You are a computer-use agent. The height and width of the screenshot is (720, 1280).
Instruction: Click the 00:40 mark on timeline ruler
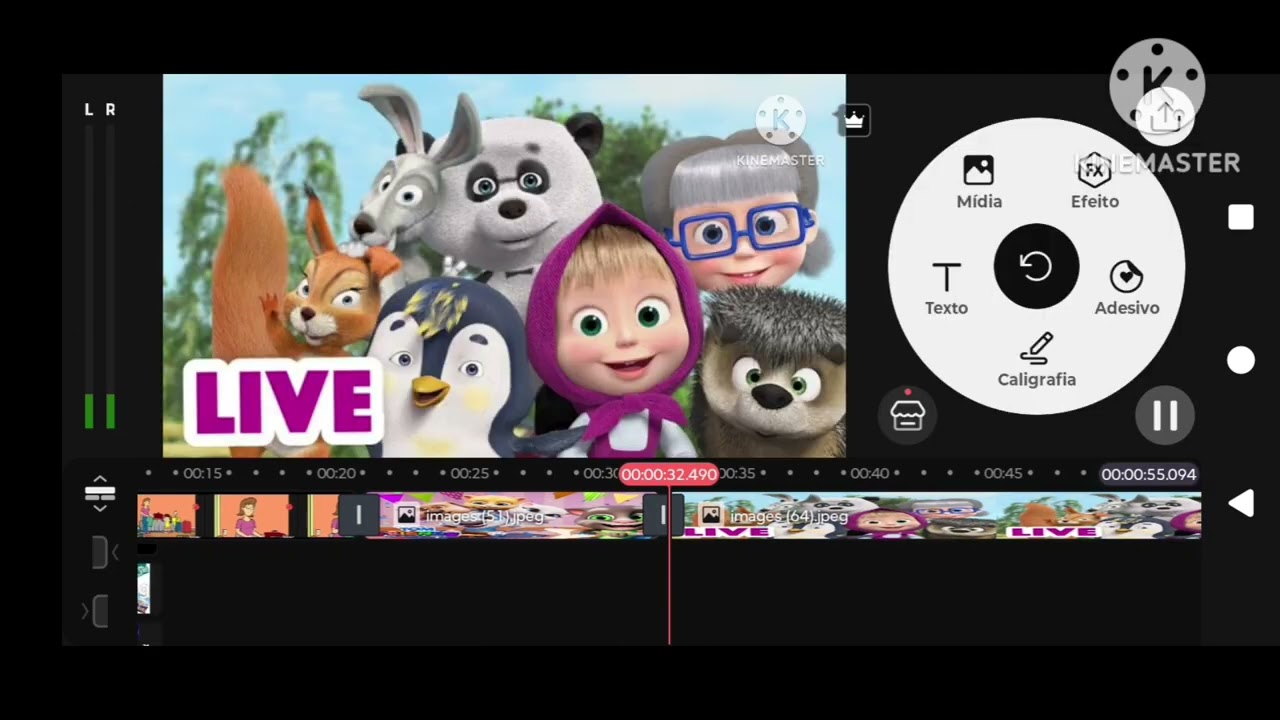(870, 473)
